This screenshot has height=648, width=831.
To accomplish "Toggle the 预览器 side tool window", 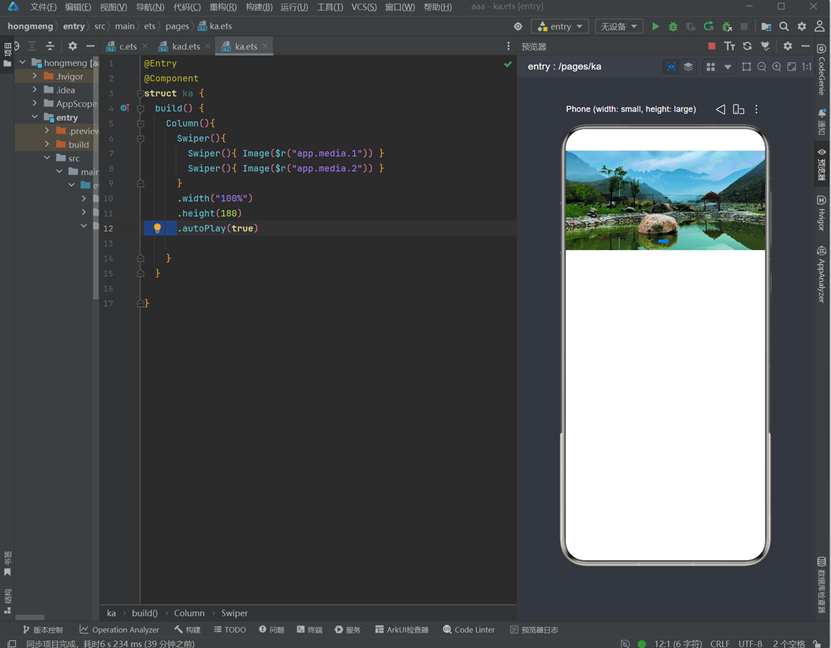I will (821, 164).
